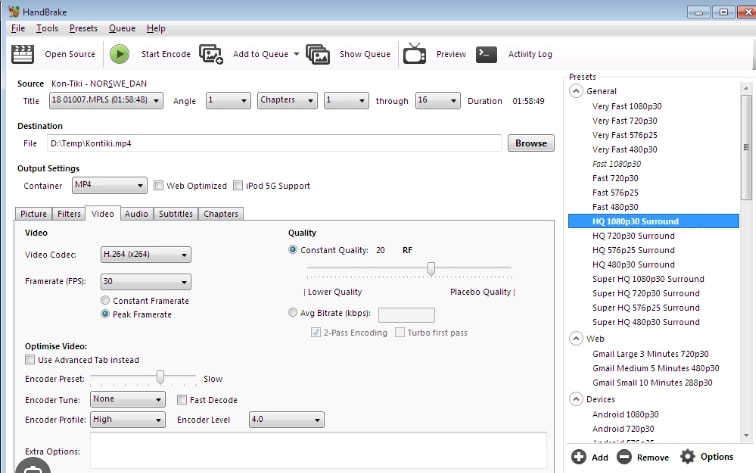Image resolution: width=756 pixels, height=473 pixels.
Task: Click the Show Queue label
Action: coord(365,54)
